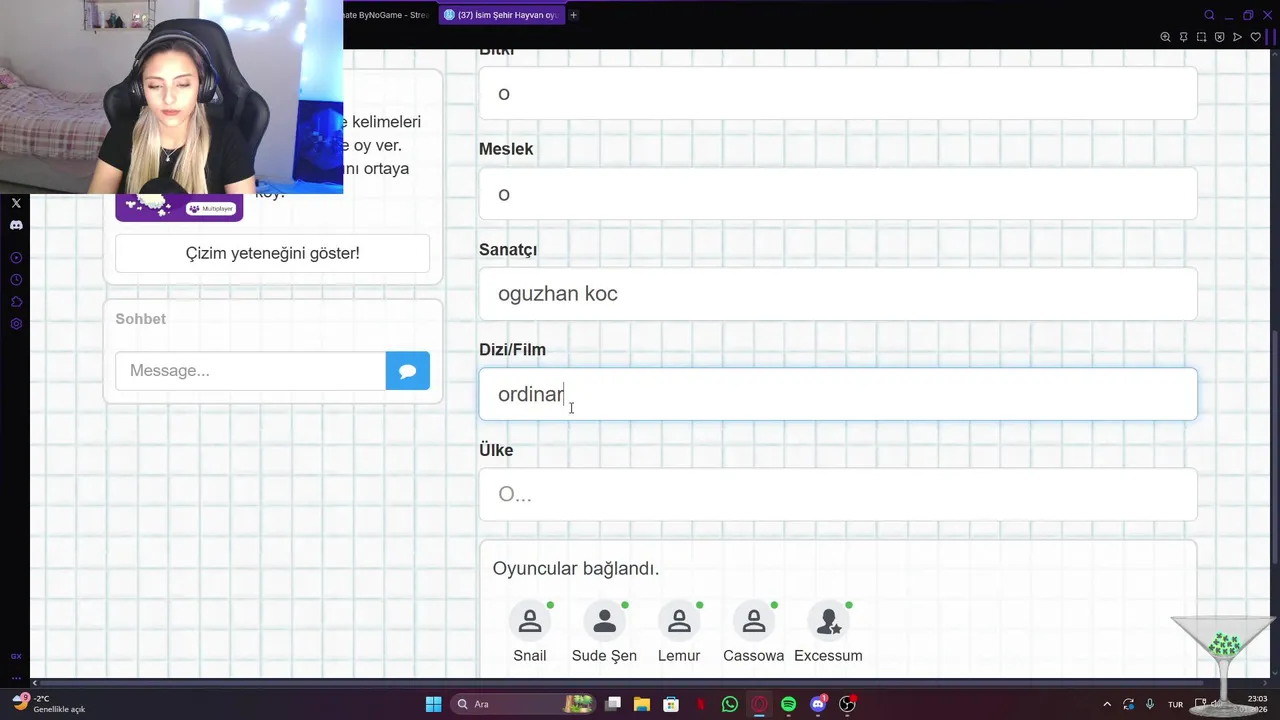Screen dimensions: 1280x720
Task: Open Microsoft Store from taskbar
Action: click(671, 704)
